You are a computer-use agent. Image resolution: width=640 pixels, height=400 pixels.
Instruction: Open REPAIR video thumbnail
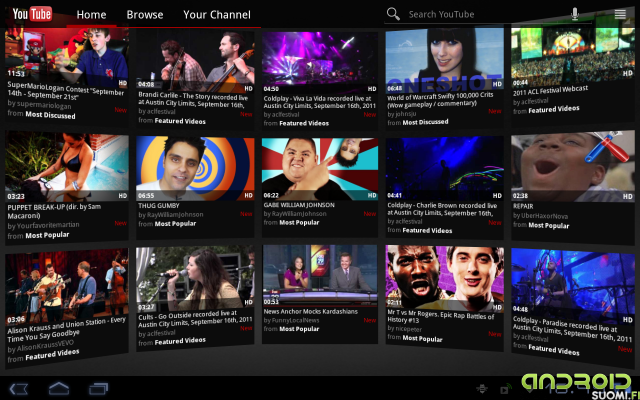coord(573,166)
